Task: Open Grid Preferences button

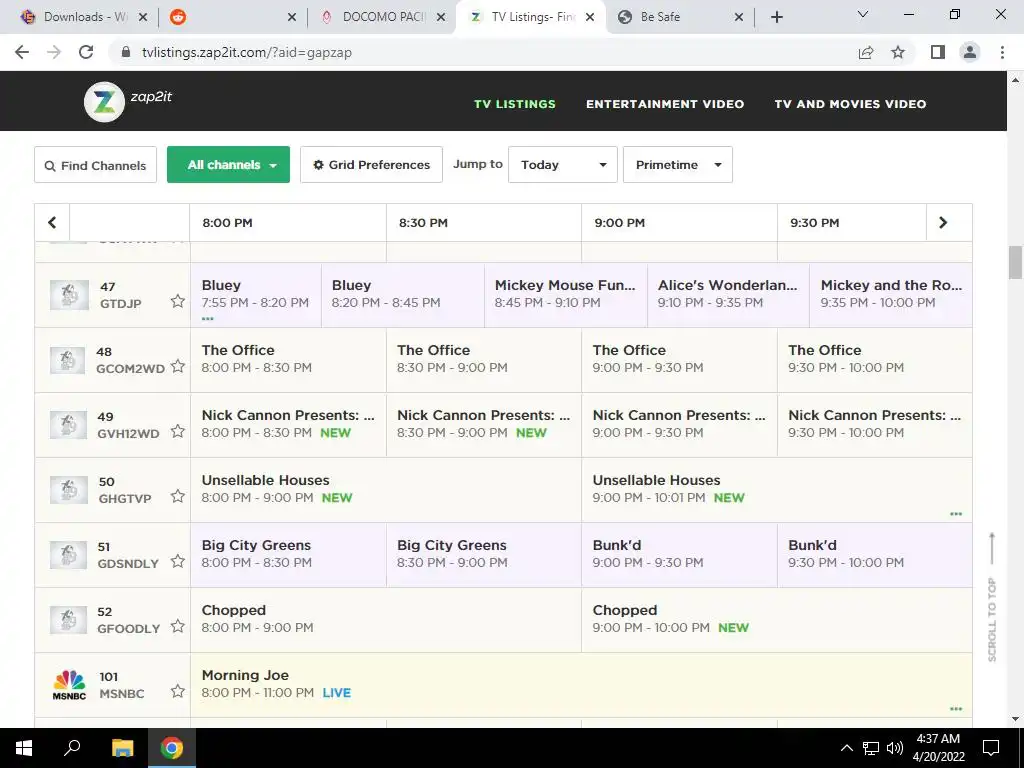Action: pos(371,165)
